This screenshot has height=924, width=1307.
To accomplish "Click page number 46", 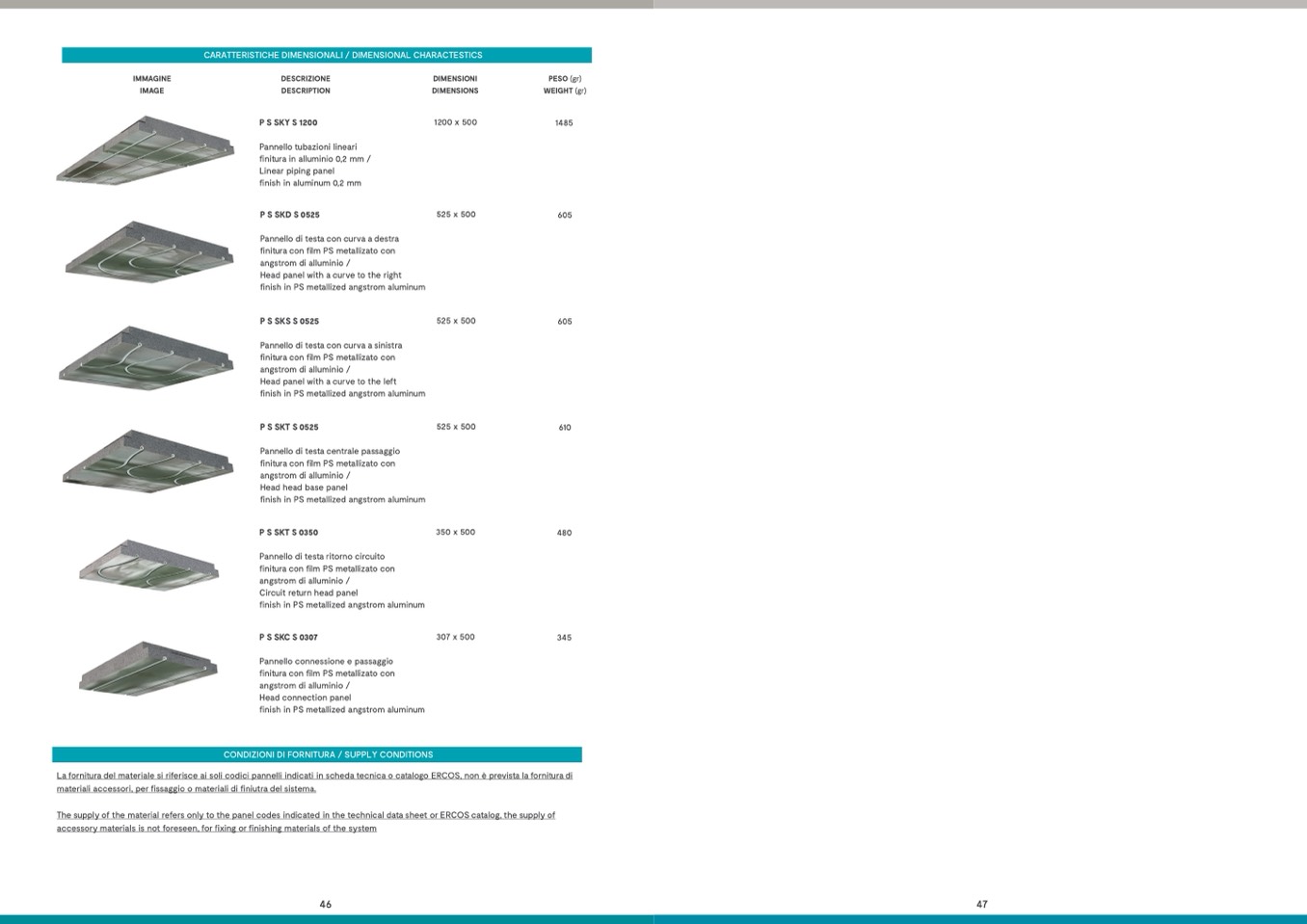I will pyautogui.click(x=326, y=905).
